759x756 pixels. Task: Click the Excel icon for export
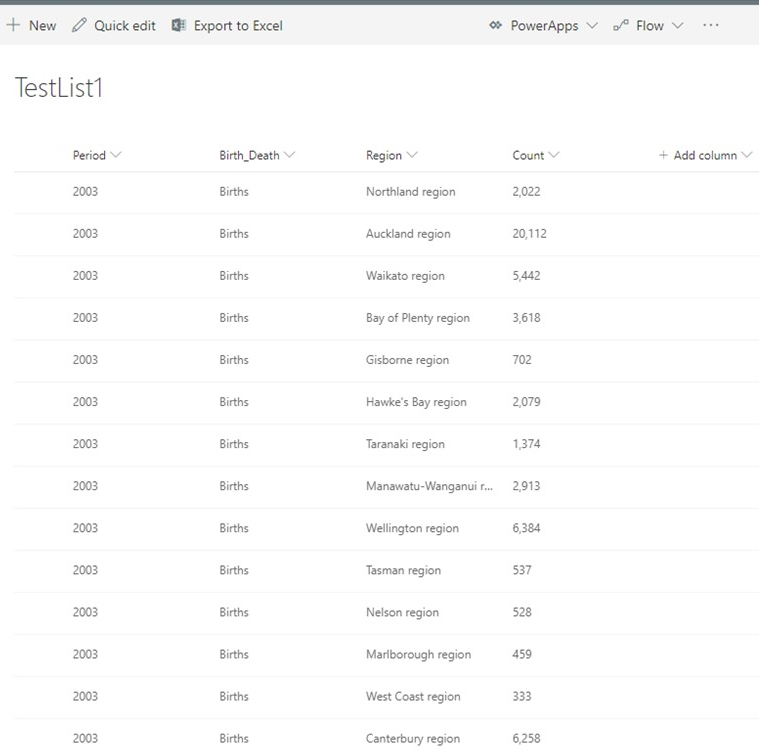click(179, 25)
